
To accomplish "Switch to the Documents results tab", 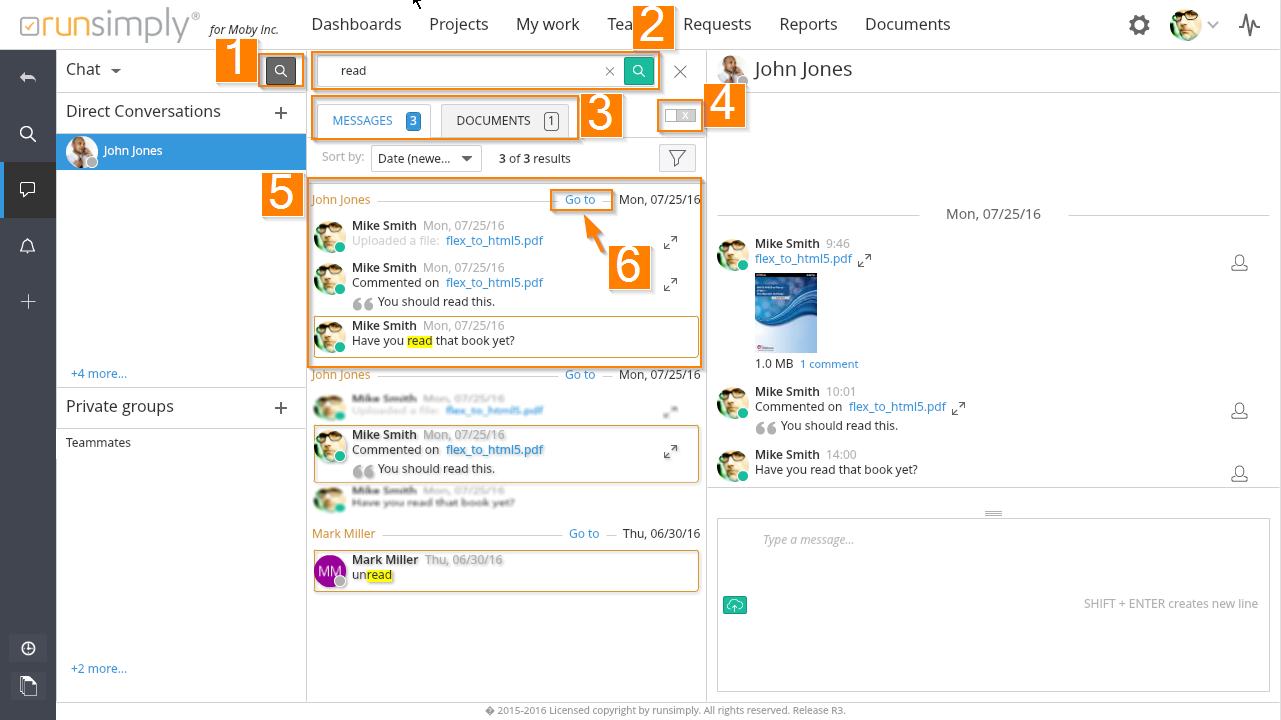I will click(505, 121).
